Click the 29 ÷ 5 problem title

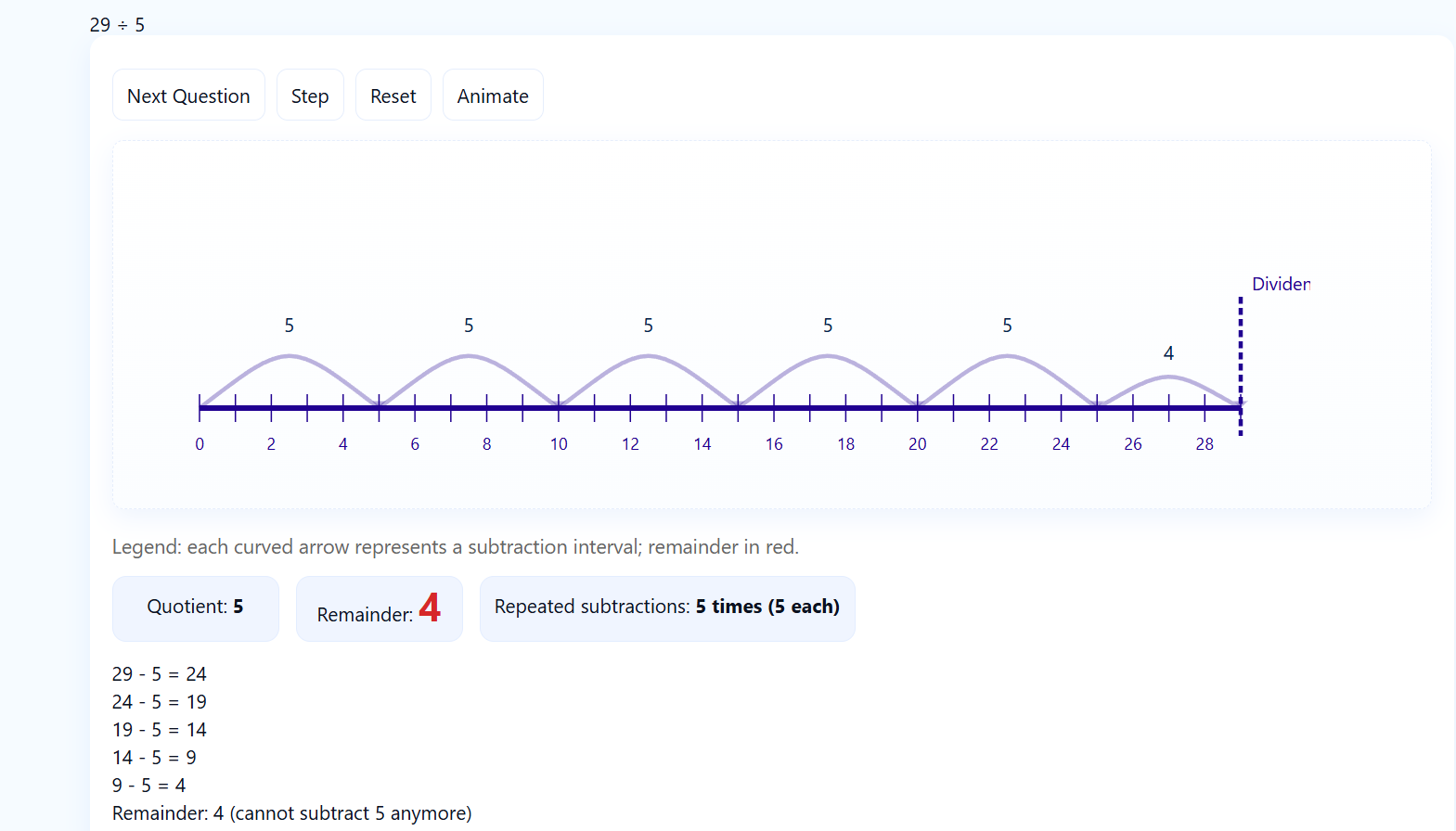[117, 25]
